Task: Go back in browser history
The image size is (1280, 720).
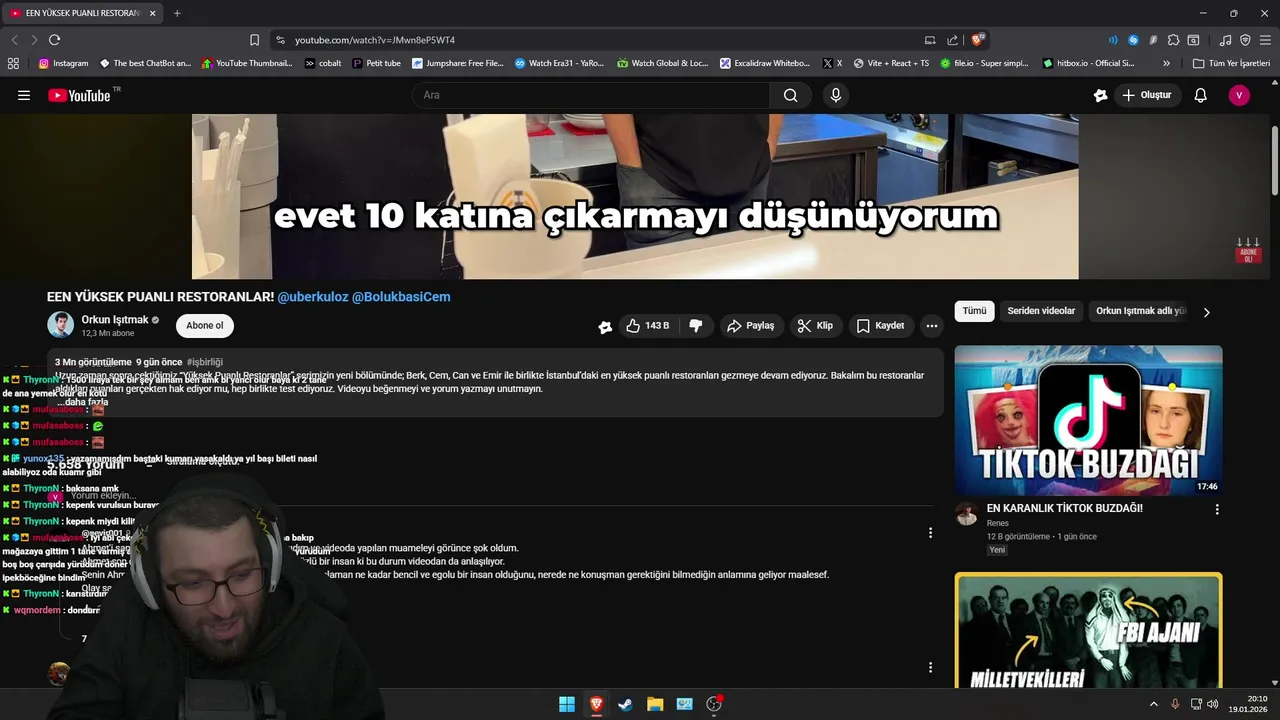Action: coord(14,40)
